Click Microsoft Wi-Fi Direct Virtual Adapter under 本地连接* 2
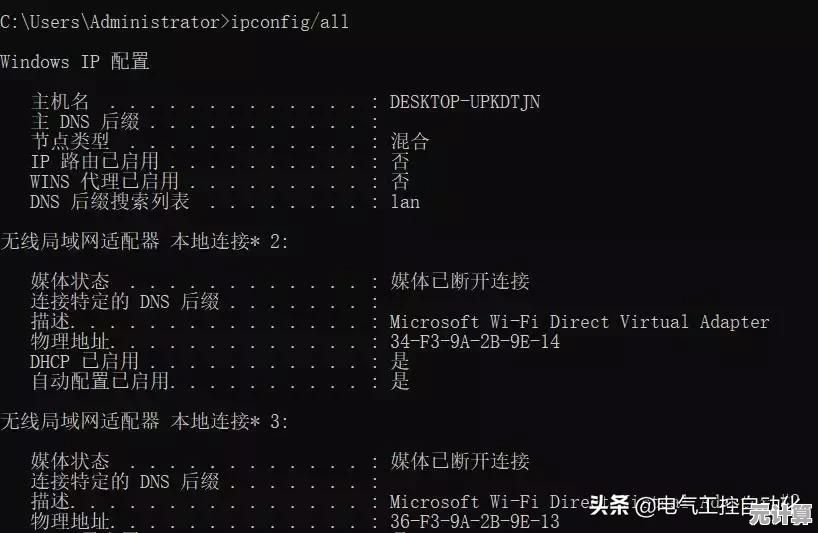Image resolution: width=818 pixels, height=533 pixels. pyautogui.click(x=579, y=322)
